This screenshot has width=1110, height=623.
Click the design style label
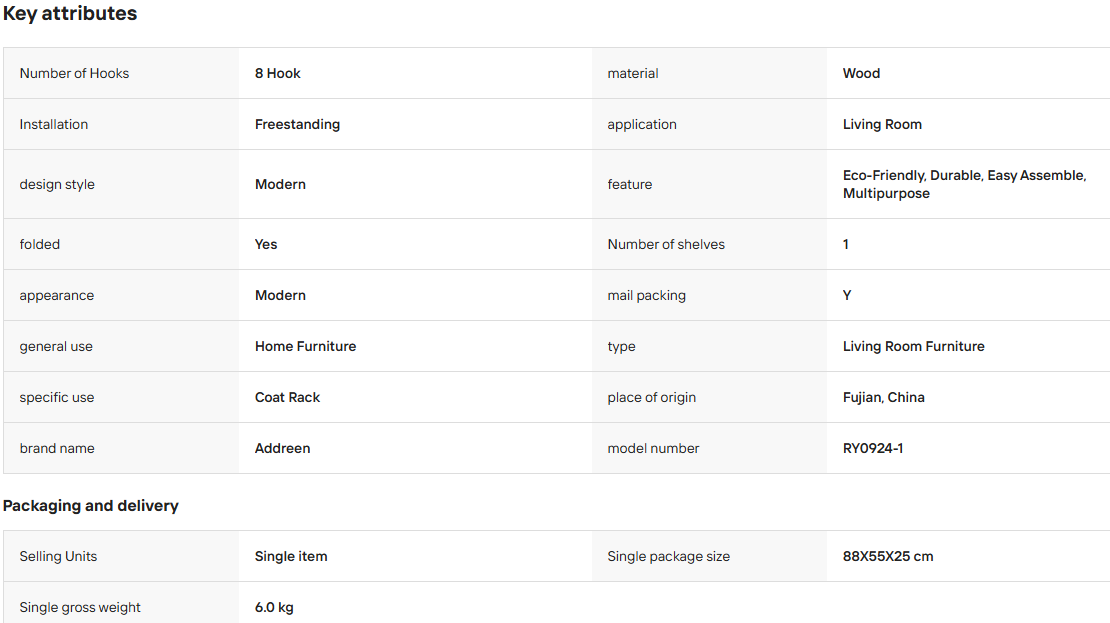[x=57, y=184]
